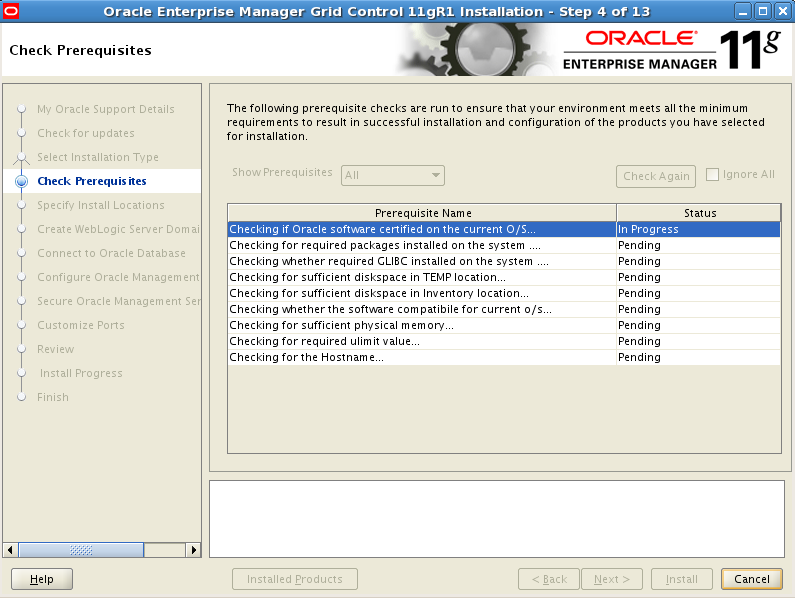Select Secure Oracle Management Service step
Image resolution: width=795 pixels, height=598 pixels.
point(119,301)
